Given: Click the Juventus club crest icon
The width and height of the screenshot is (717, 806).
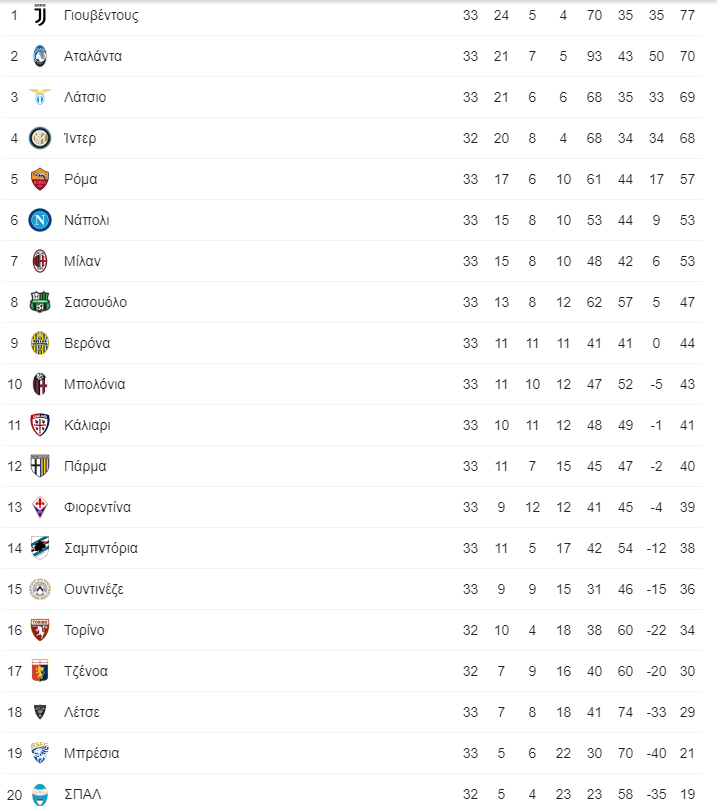Looking at the screenshot, I should click(x=40, y=15).
